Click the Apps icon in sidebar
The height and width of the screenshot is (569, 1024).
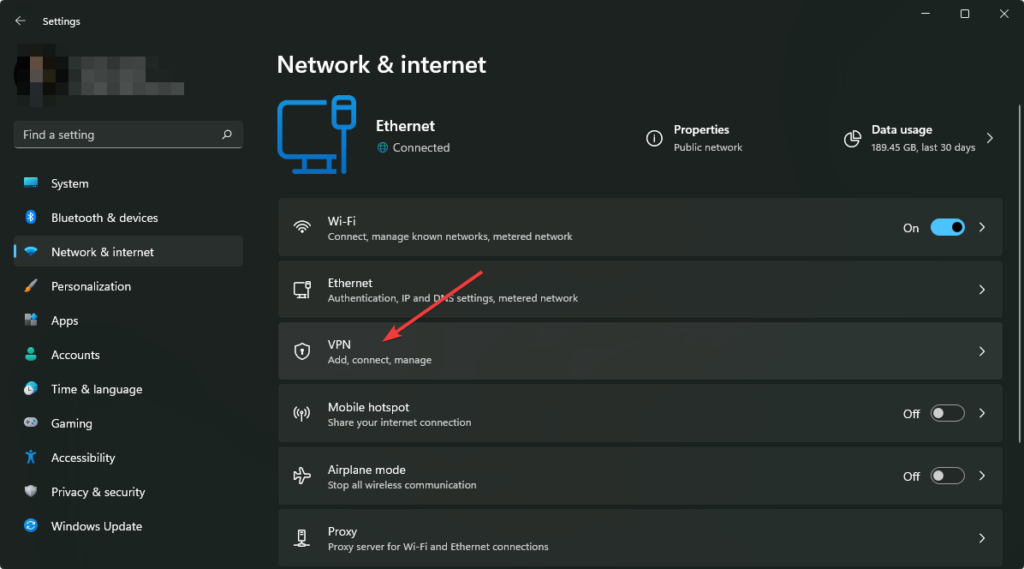(31, 320)
